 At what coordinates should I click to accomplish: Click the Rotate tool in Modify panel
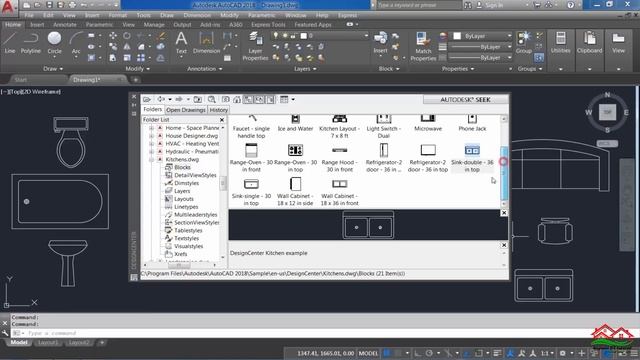tap(127, 36)
